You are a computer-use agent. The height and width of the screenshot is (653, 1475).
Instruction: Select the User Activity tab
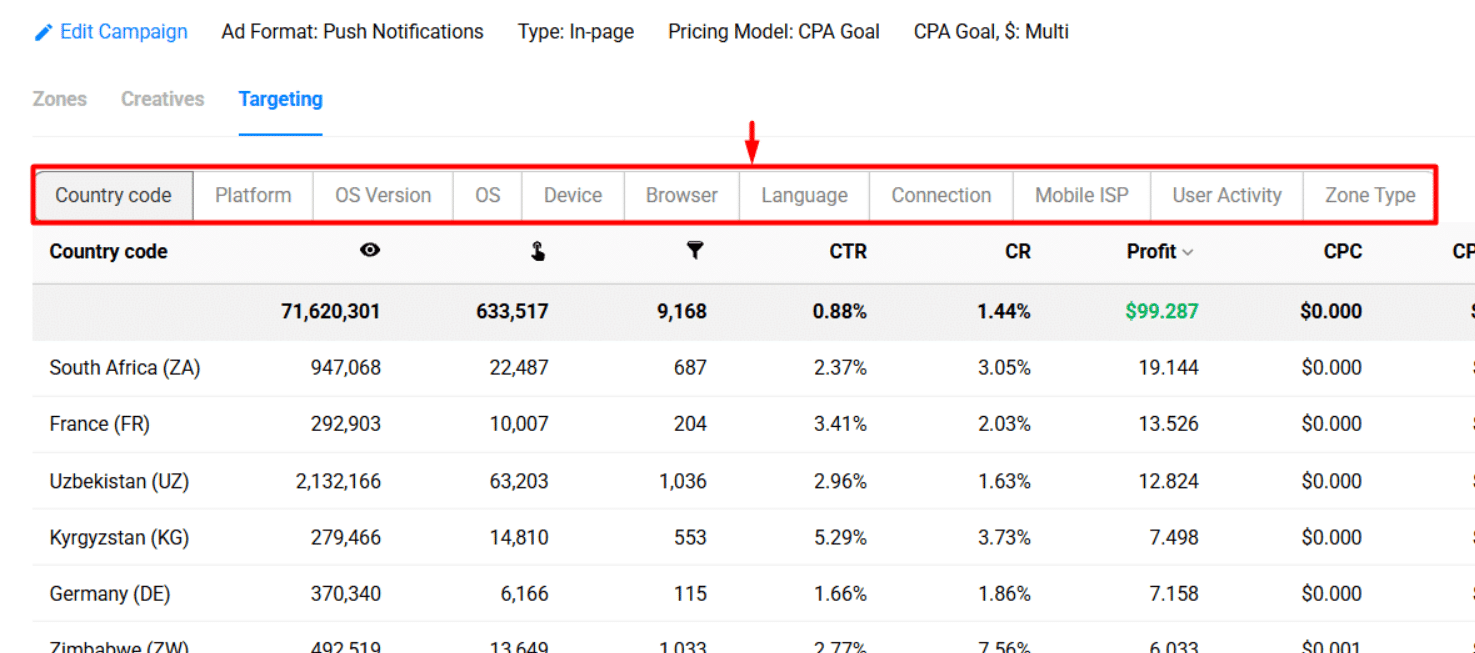coord(1227,195)
